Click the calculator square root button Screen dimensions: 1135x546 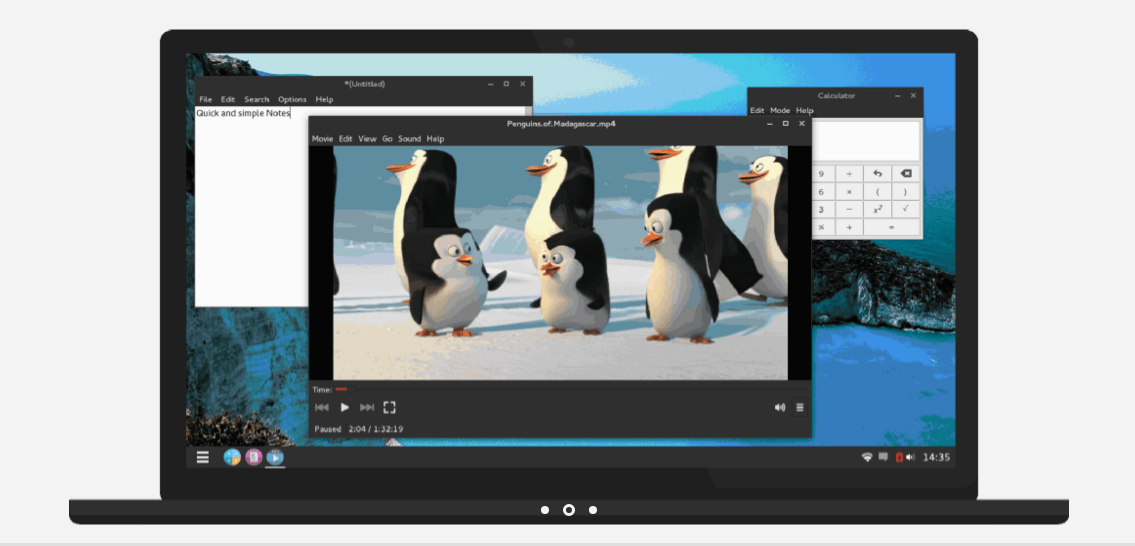point(906,209)
